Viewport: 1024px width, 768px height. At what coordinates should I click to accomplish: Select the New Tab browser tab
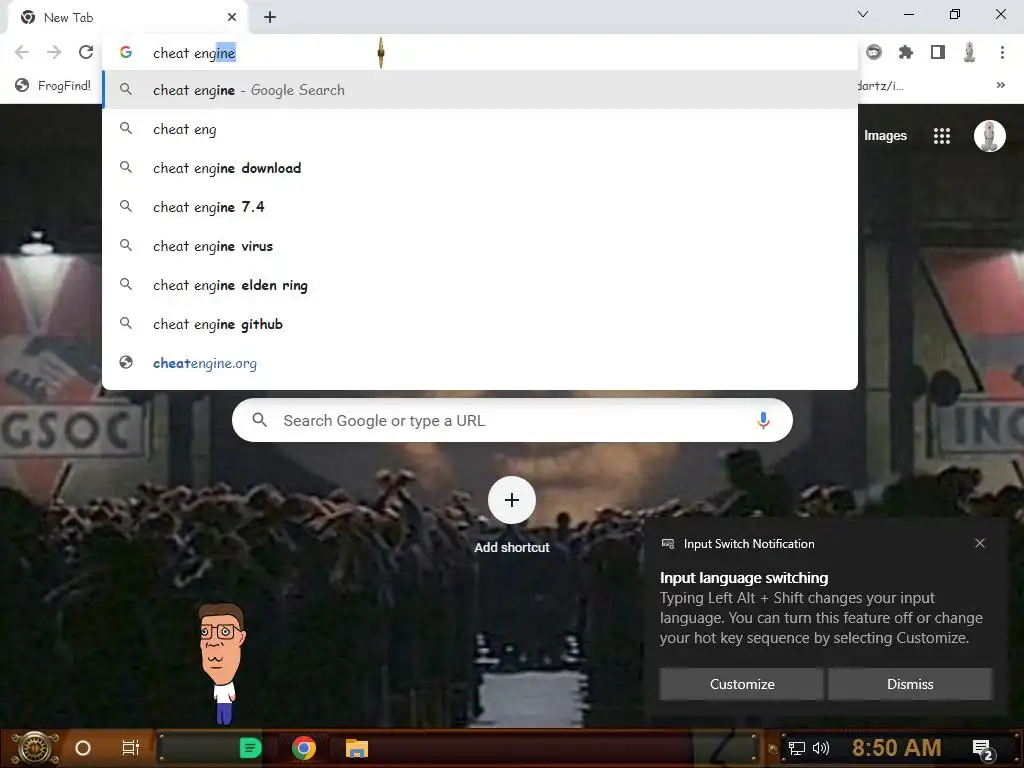click(127, 18)
